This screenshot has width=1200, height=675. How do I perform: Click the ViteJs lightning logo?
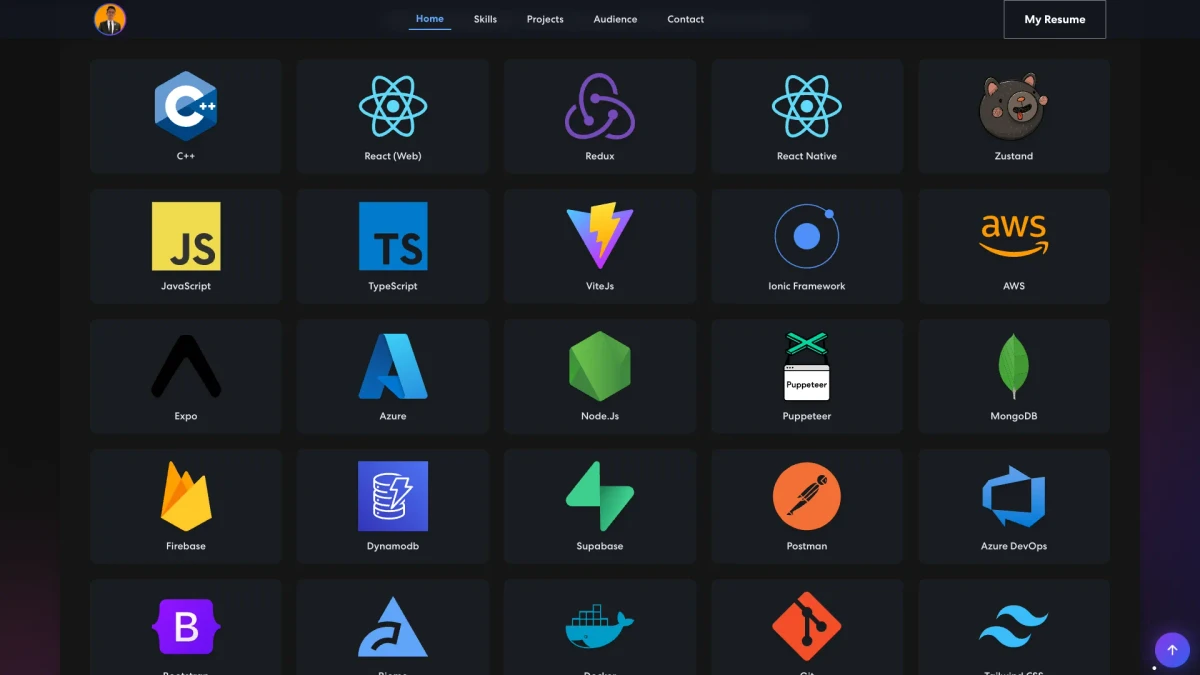click(x=600, y=236)
